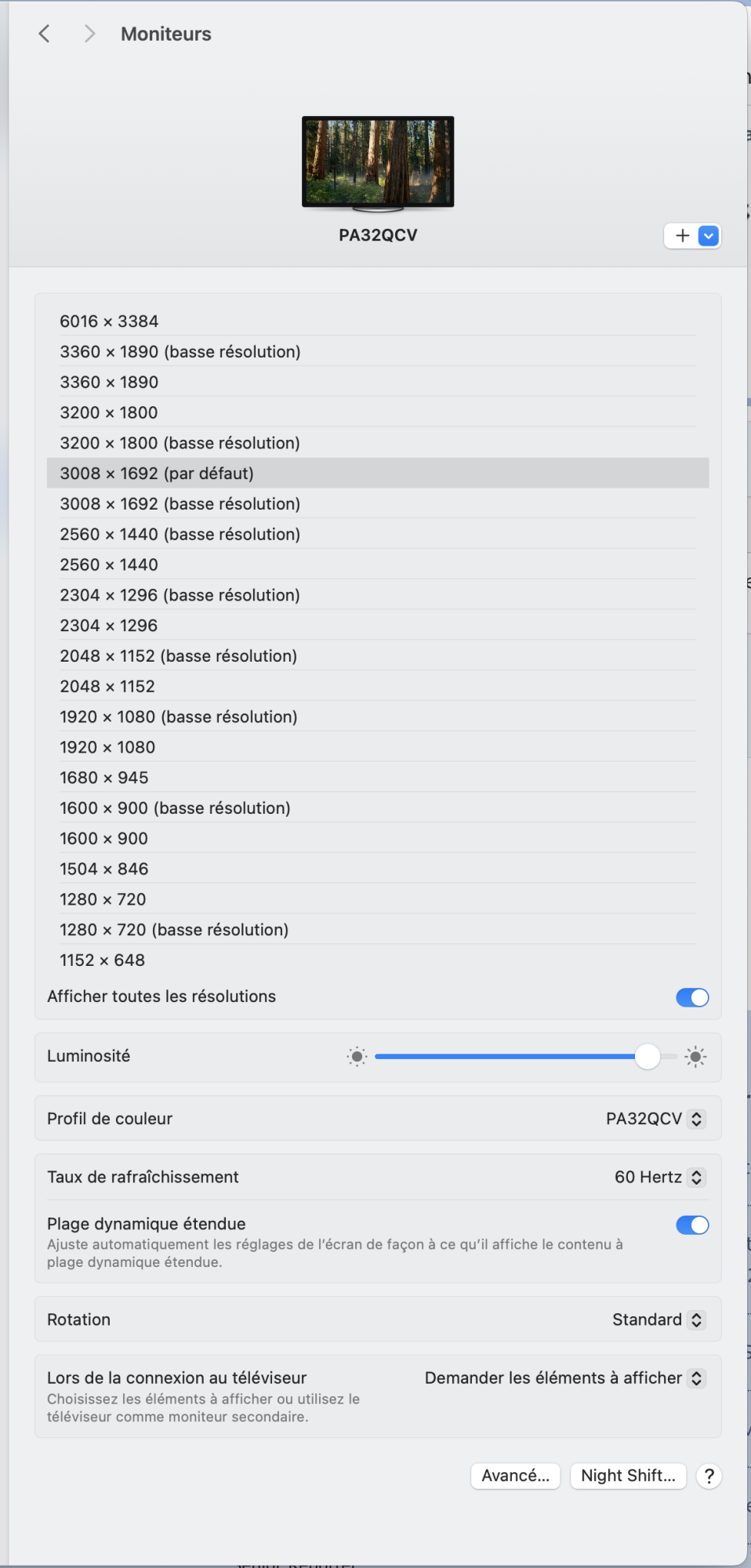
Task: Open Night Shift… settings
Action: pyautogui.click(x=628, y=1476)
